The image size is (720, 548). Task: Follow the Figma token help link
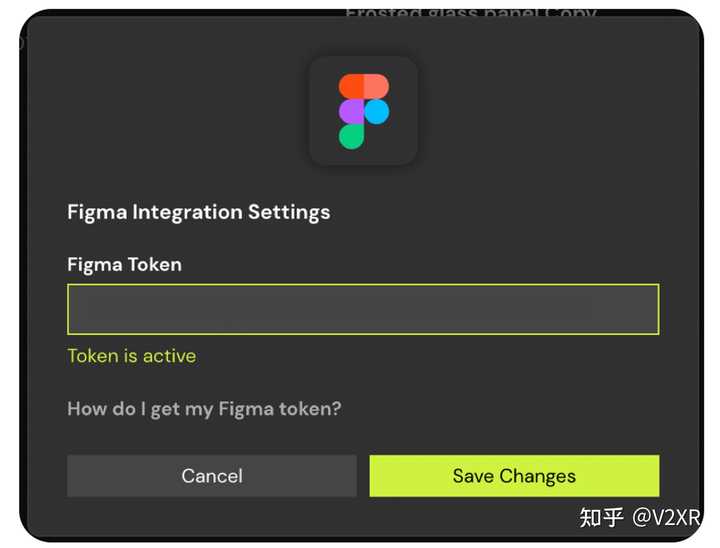(204, 408)
